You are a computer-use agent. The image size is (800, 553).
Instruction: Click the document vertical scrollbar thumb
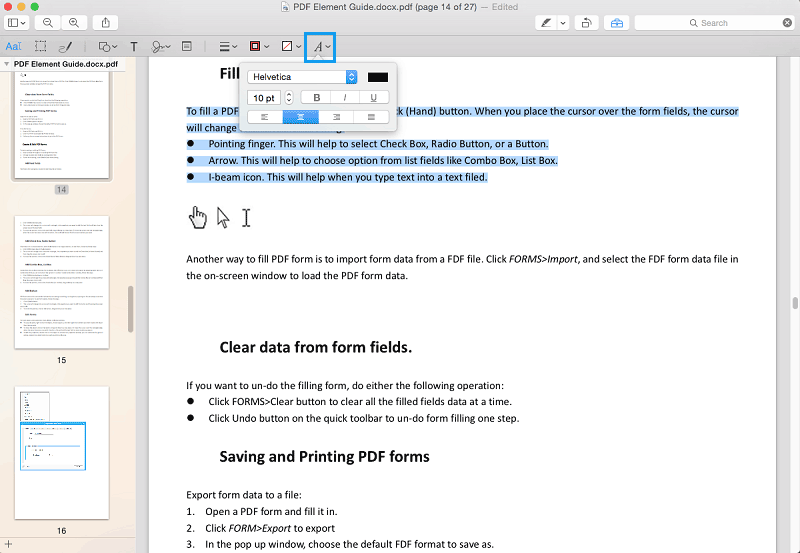pos(795,303)
